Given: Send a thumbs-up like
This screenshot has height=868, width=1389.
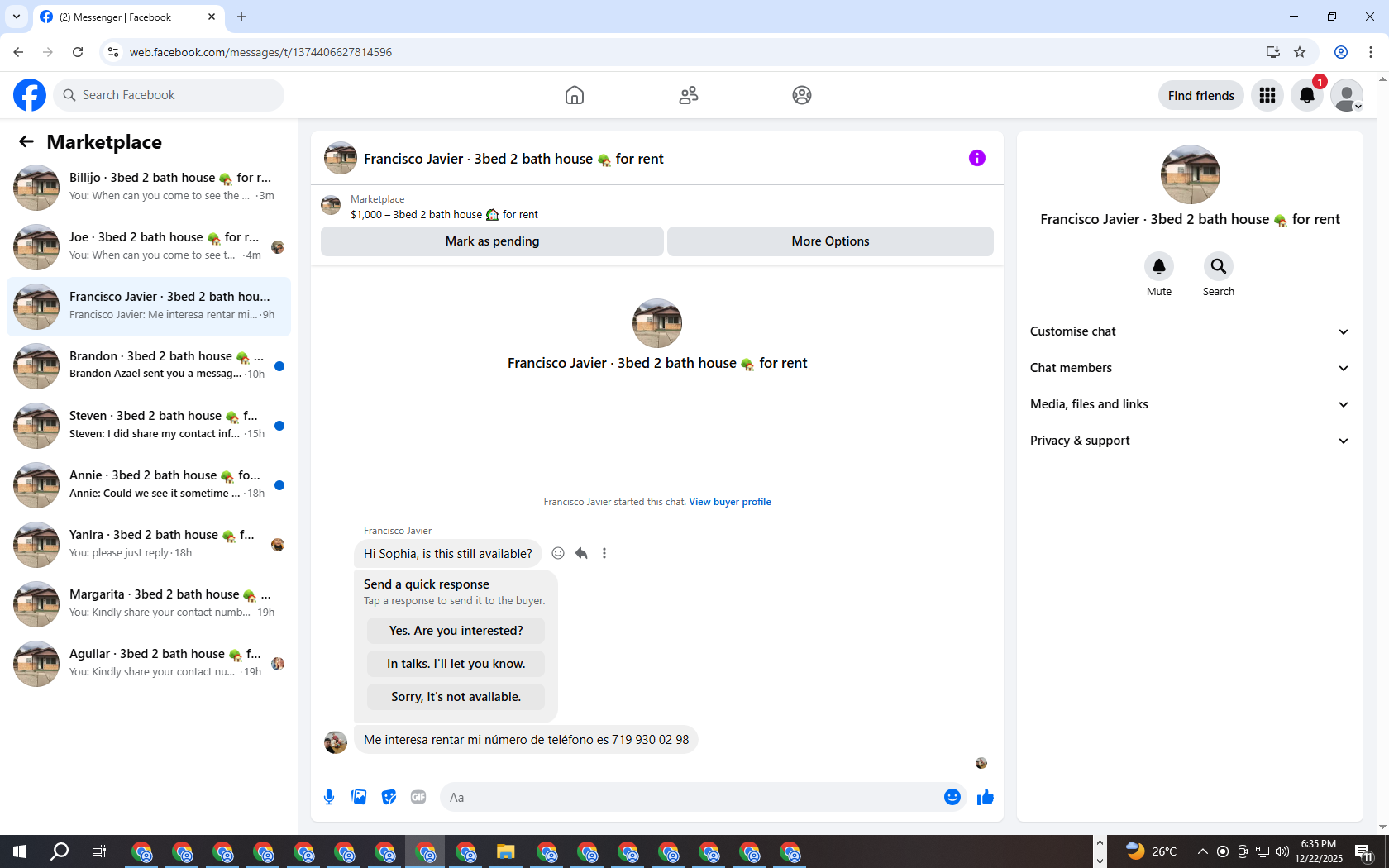Looking at the screenshot, I should (985, 797).
